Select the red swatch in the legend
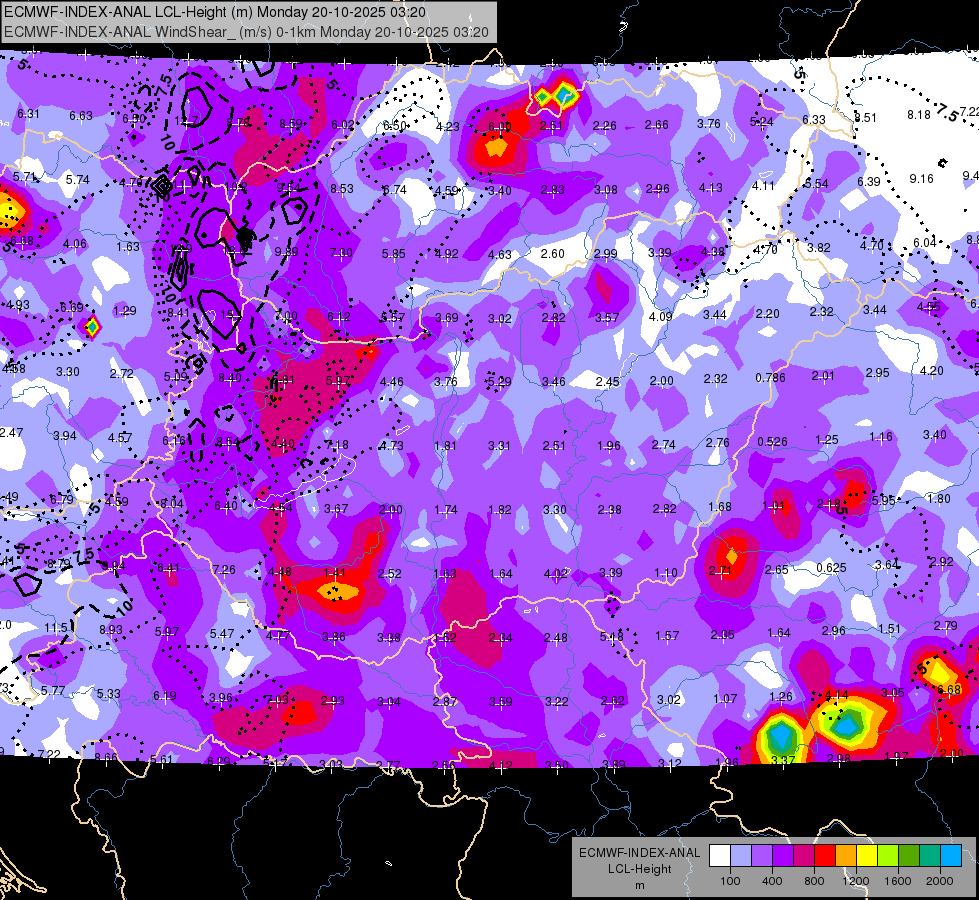This screenshot has width=979, height=900. point(825,856)
